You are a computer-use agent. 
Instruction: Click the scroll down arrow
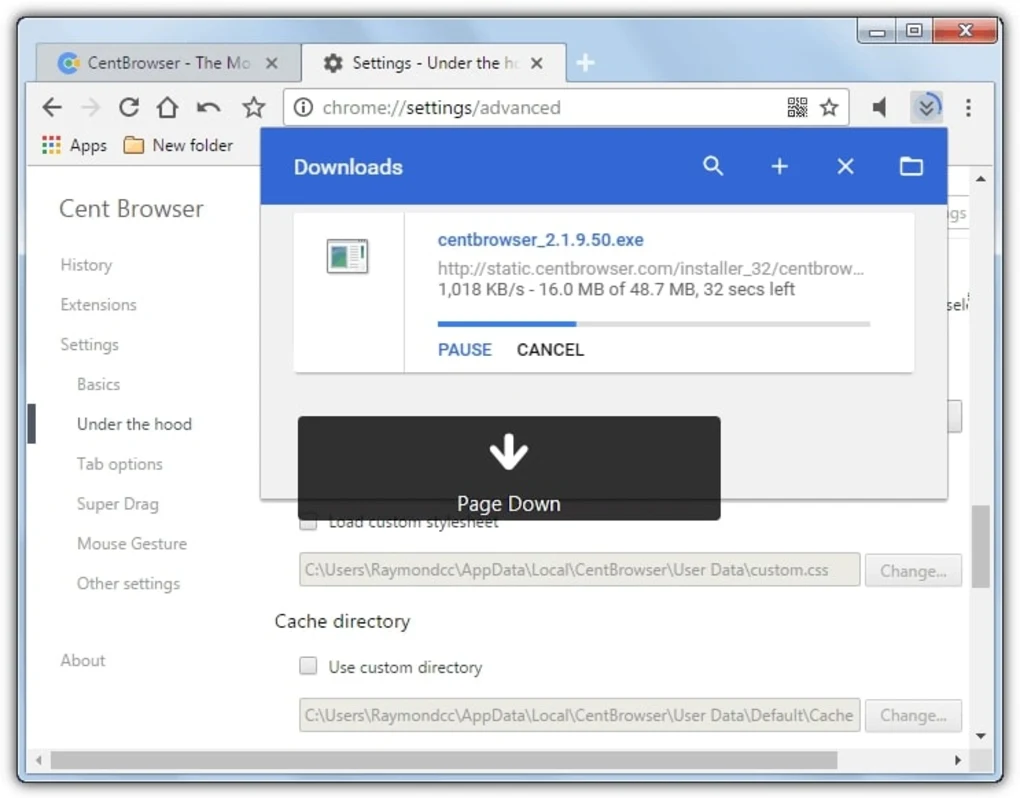(980, 736)
